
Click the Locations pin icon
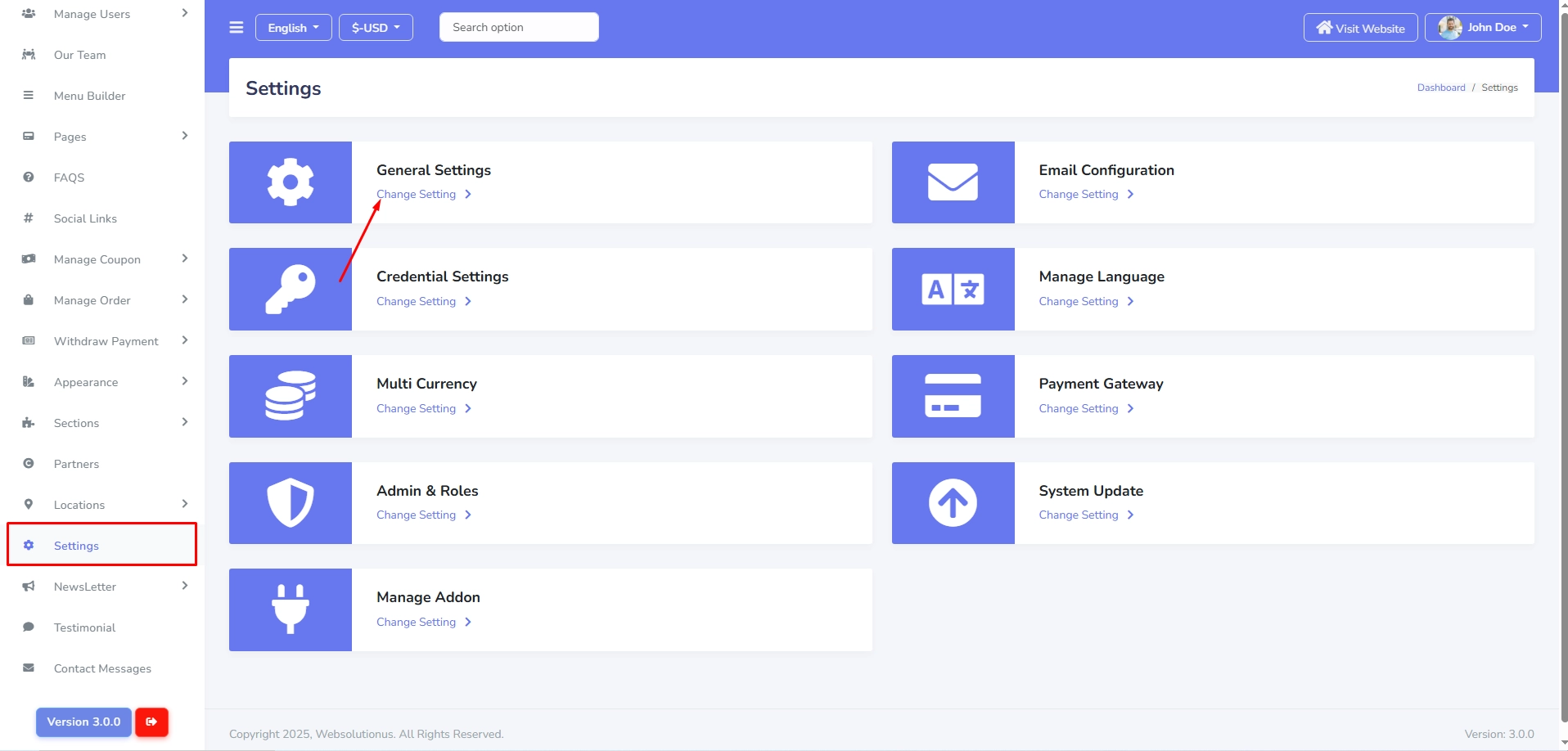pos(29,505)
